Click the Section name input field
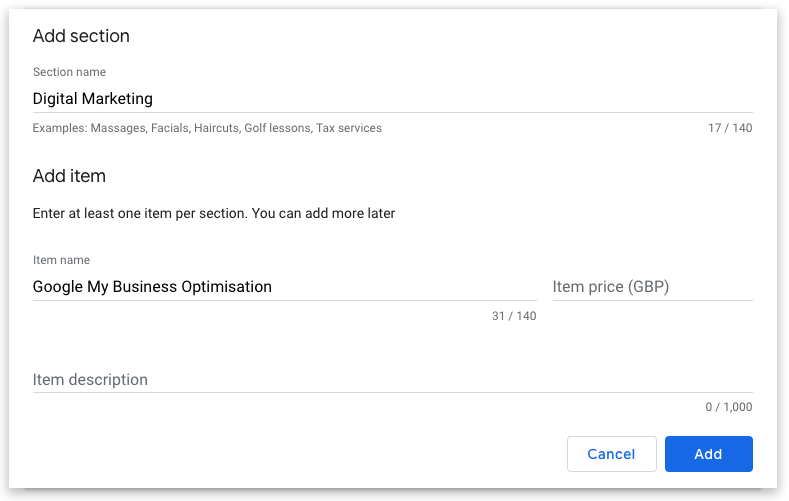 tap(392, 99)
